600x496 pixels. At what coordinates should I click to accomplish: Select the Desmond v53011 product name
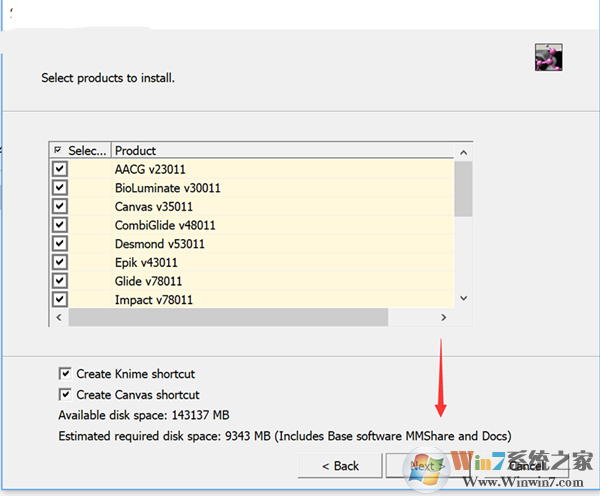(x=160, y=244)
